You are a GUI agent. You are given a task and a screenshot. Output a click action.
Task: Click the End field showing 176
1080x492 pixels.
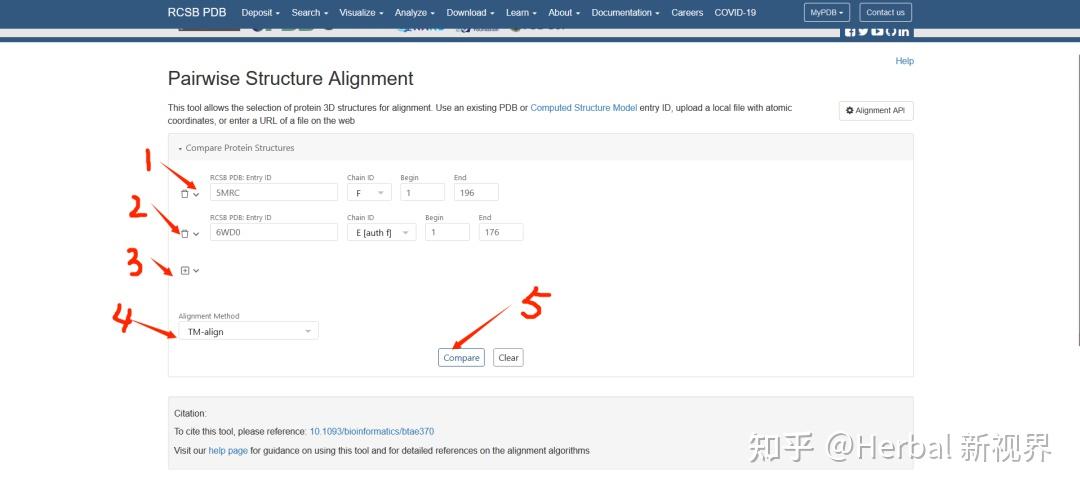(x=501, y=233)
